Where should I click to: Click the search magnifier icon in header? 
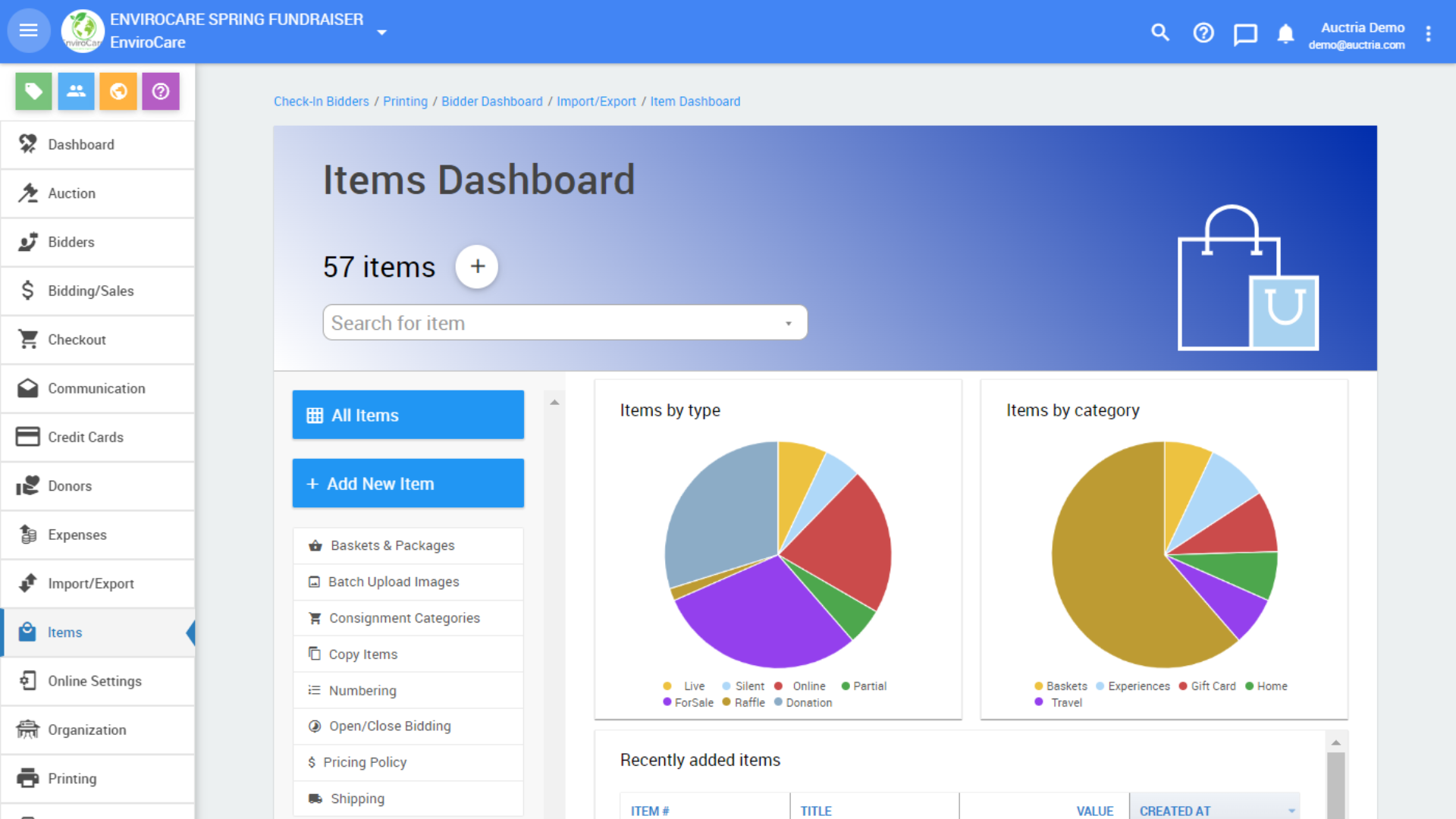1160,33
